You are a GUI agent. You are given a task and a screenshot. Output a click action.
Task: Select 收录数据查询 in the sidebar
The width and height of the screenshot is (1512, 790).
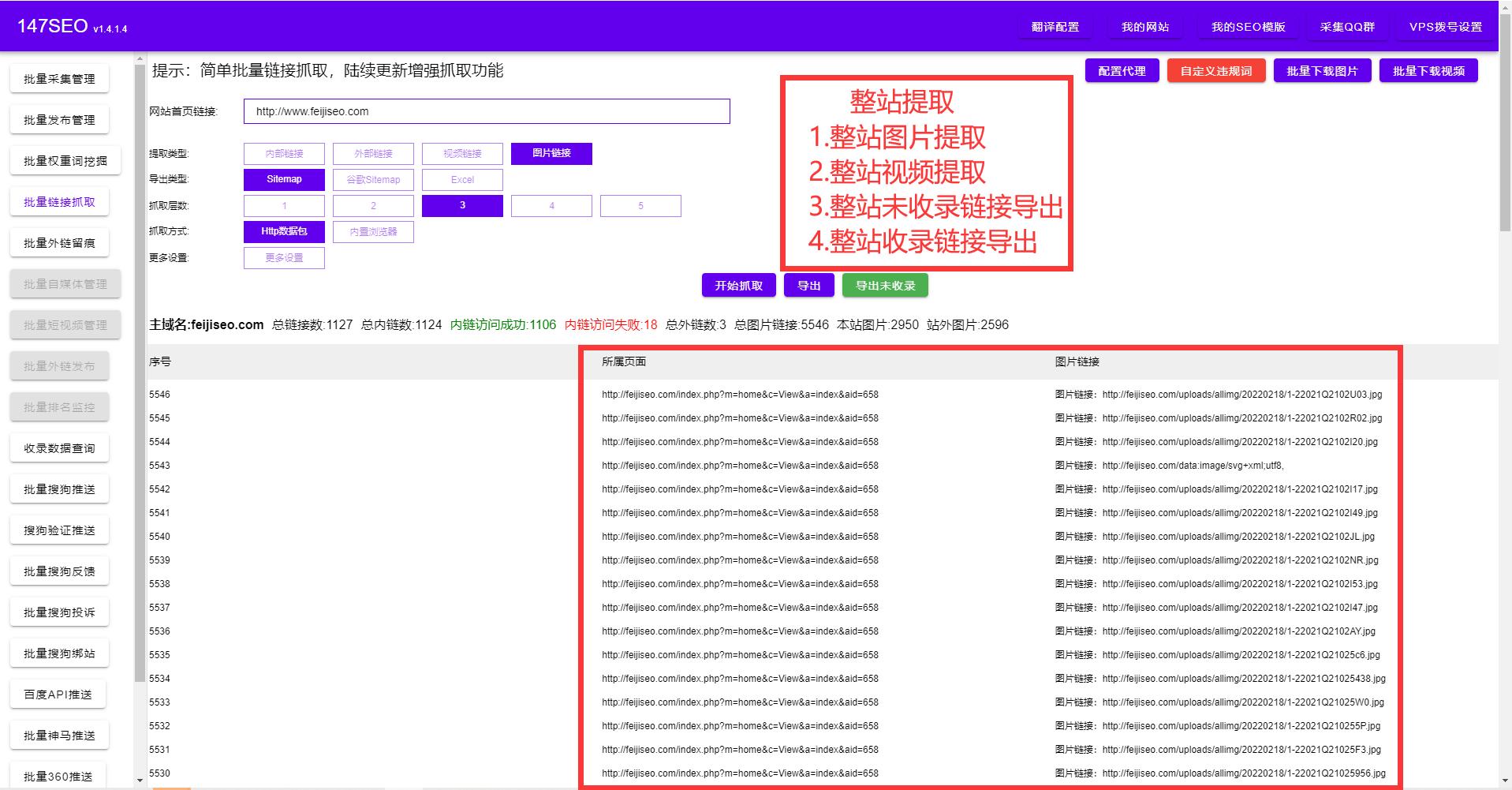[x=59, y=447]
